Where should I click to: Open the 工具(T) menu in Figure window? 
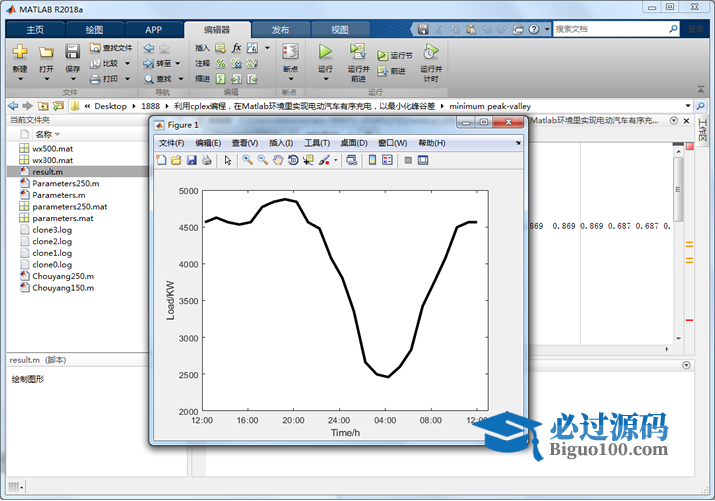click(x=317, y=143)
